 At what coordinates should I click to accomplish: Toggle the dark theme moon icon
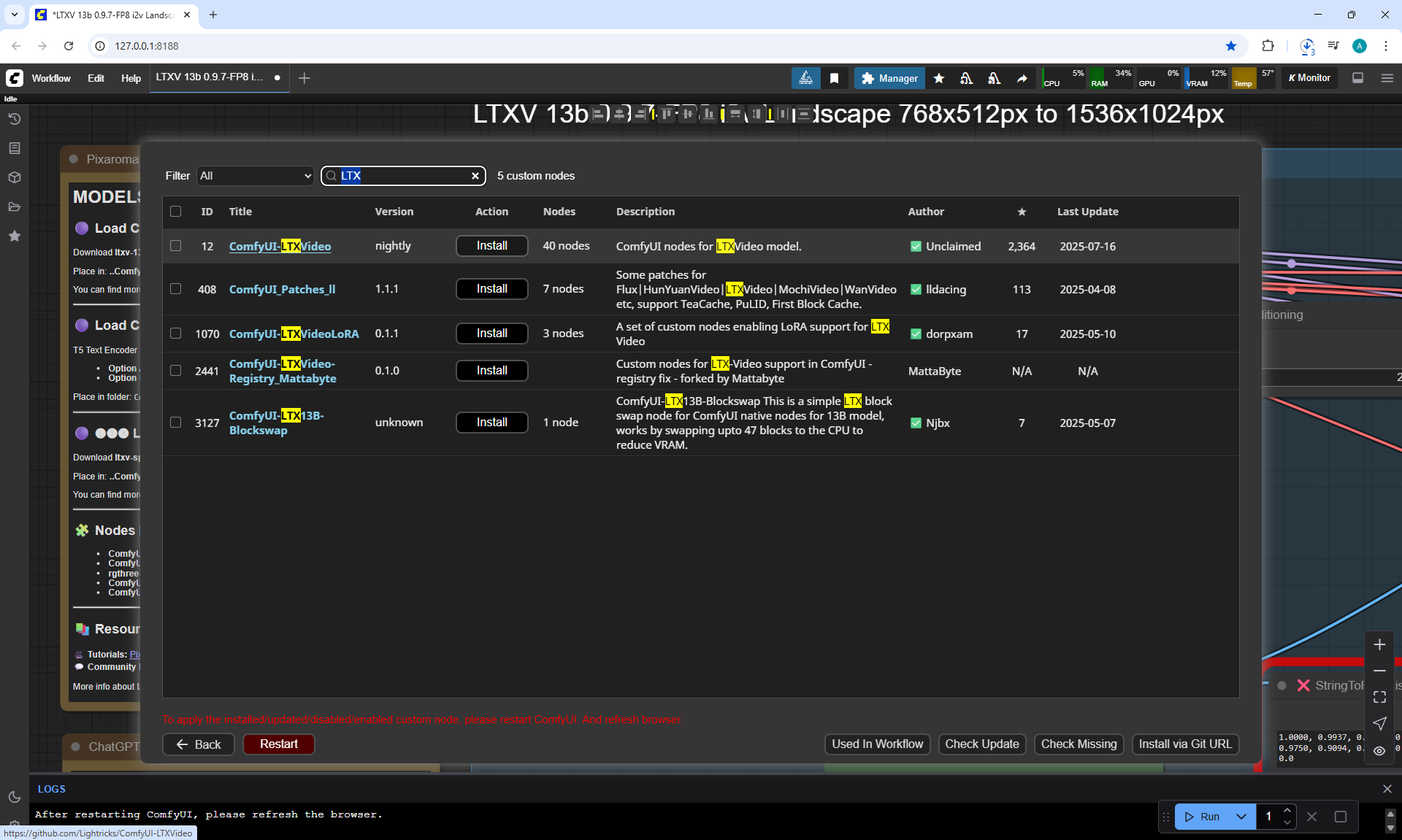pos(14,797)
